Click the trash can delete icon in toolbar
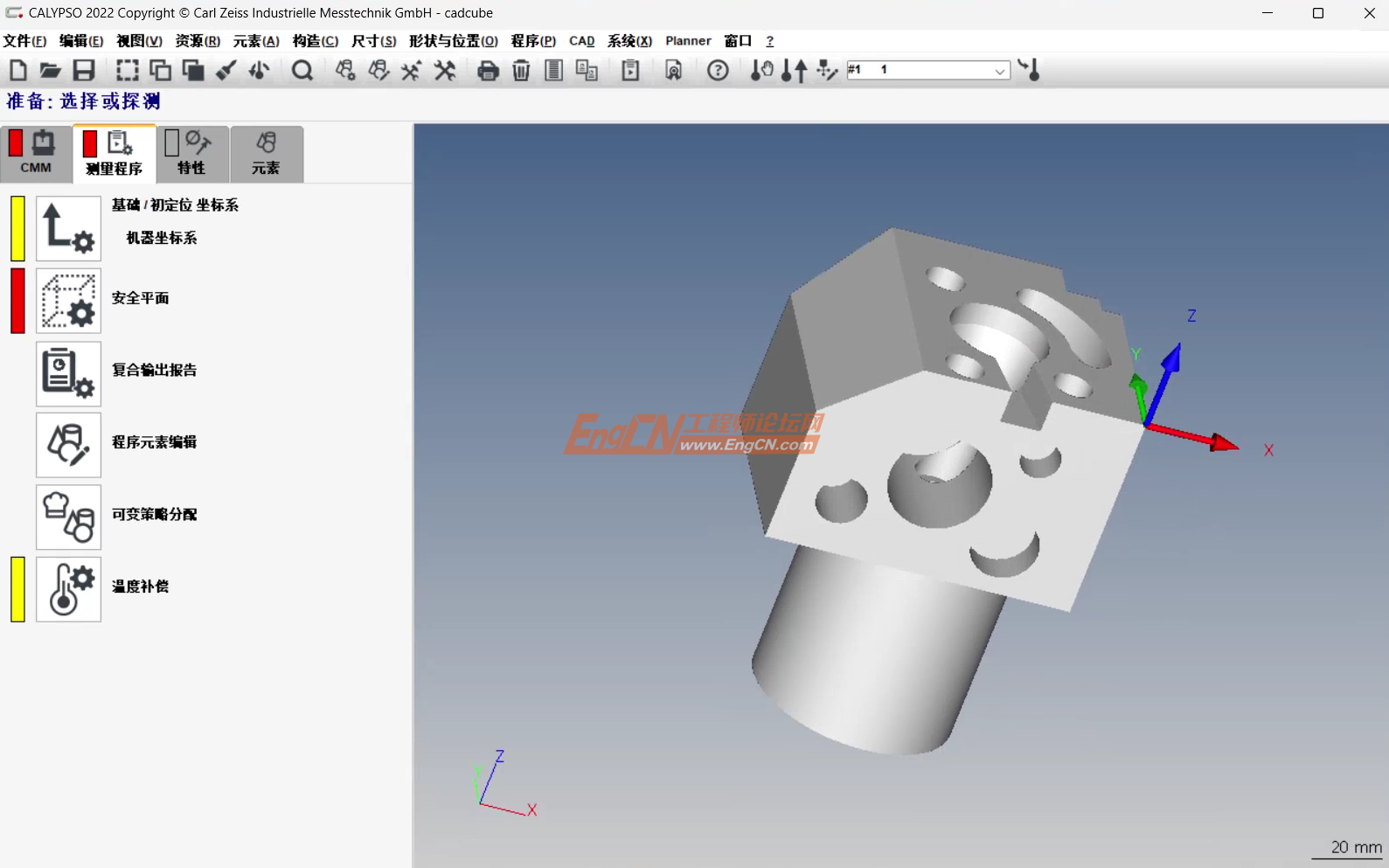 [521, 71]
